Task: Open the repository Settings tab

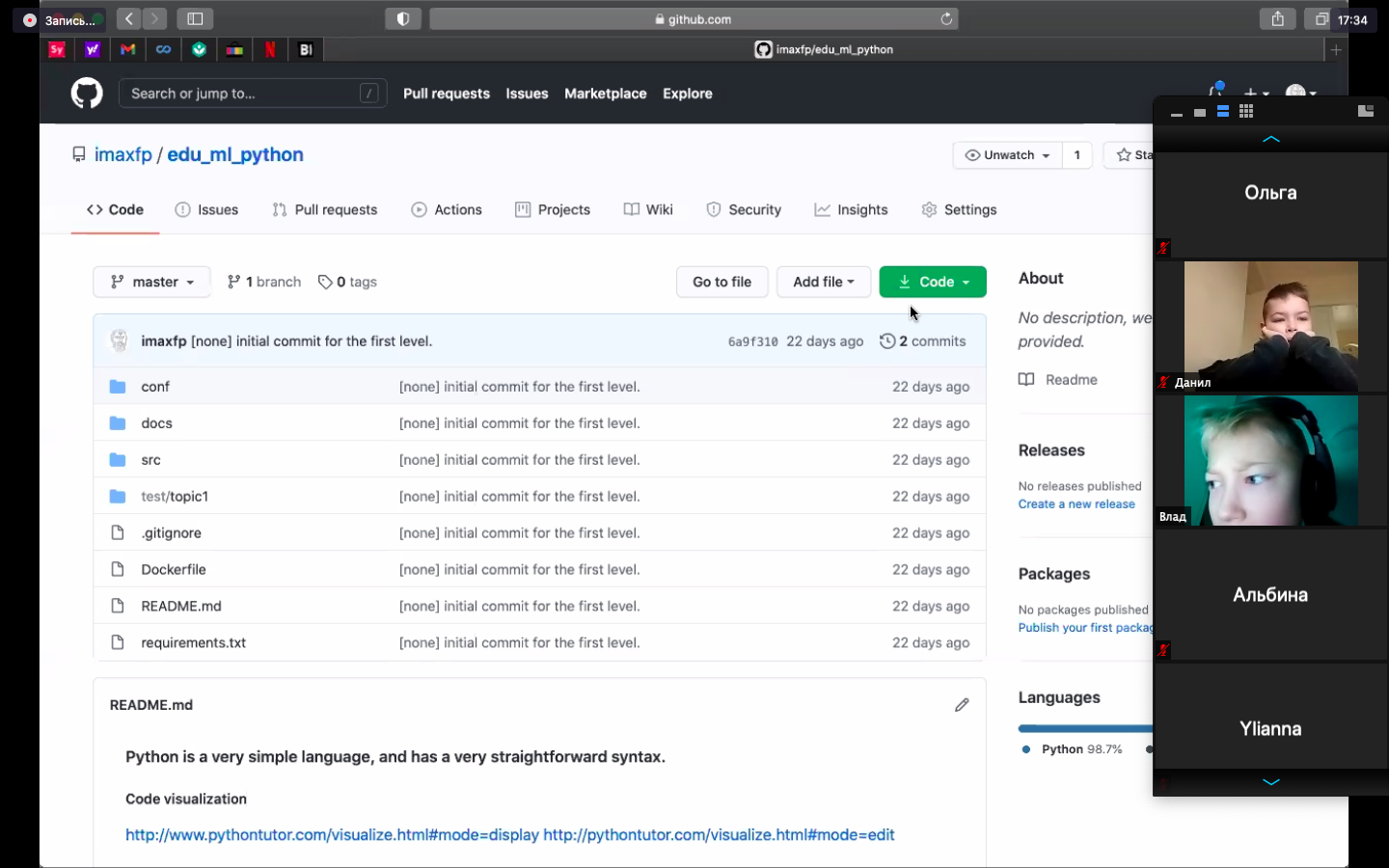Action: point(959,209)
